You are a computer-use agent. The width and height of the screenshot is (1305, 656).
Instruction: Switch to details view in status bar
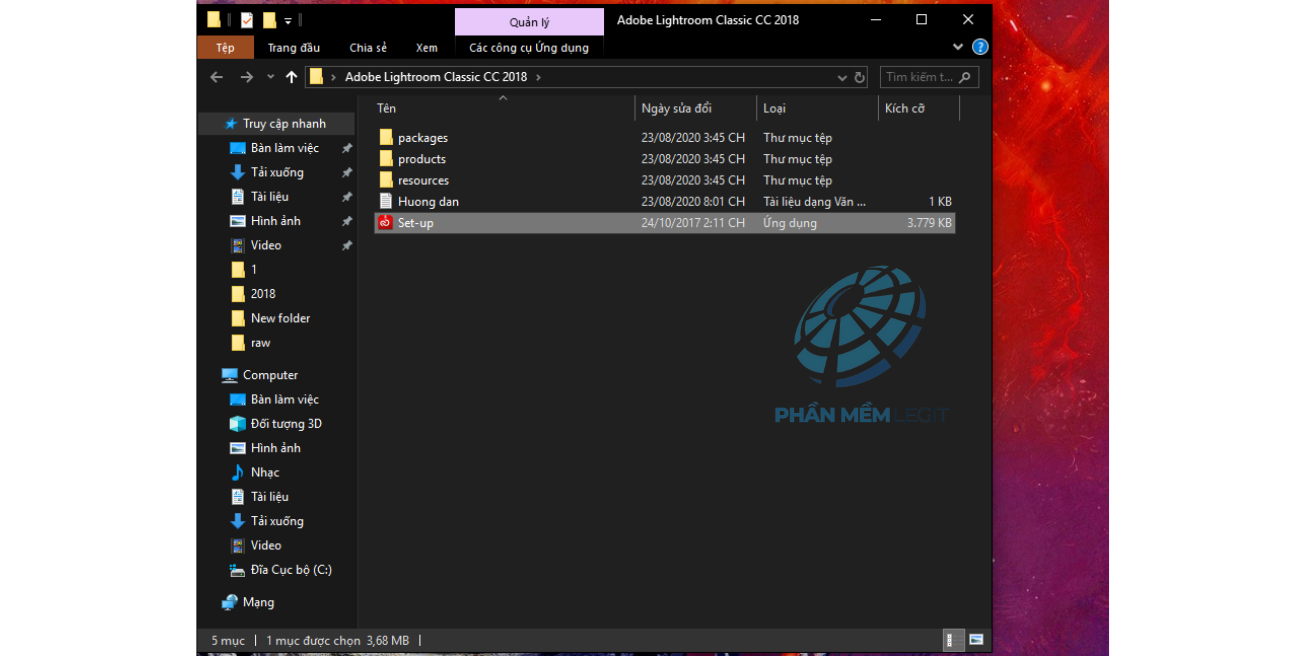(x=953, y=640)
